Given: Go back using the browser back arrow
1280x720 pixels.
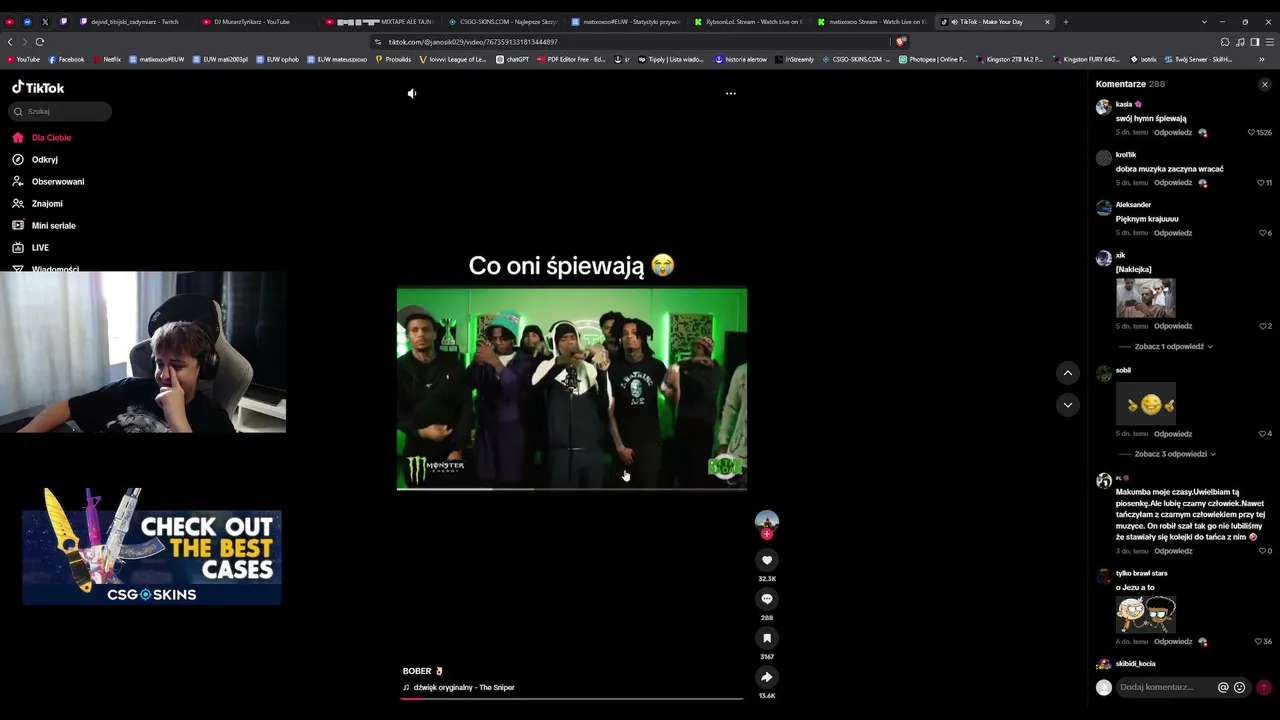Looking at the screenshot, I should [10, 42].
